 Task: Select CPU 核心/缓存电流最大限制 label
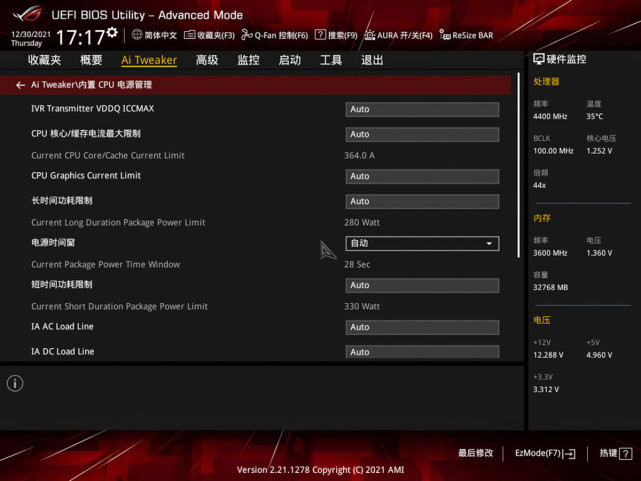pyautogui.click(x=86, y=134)
